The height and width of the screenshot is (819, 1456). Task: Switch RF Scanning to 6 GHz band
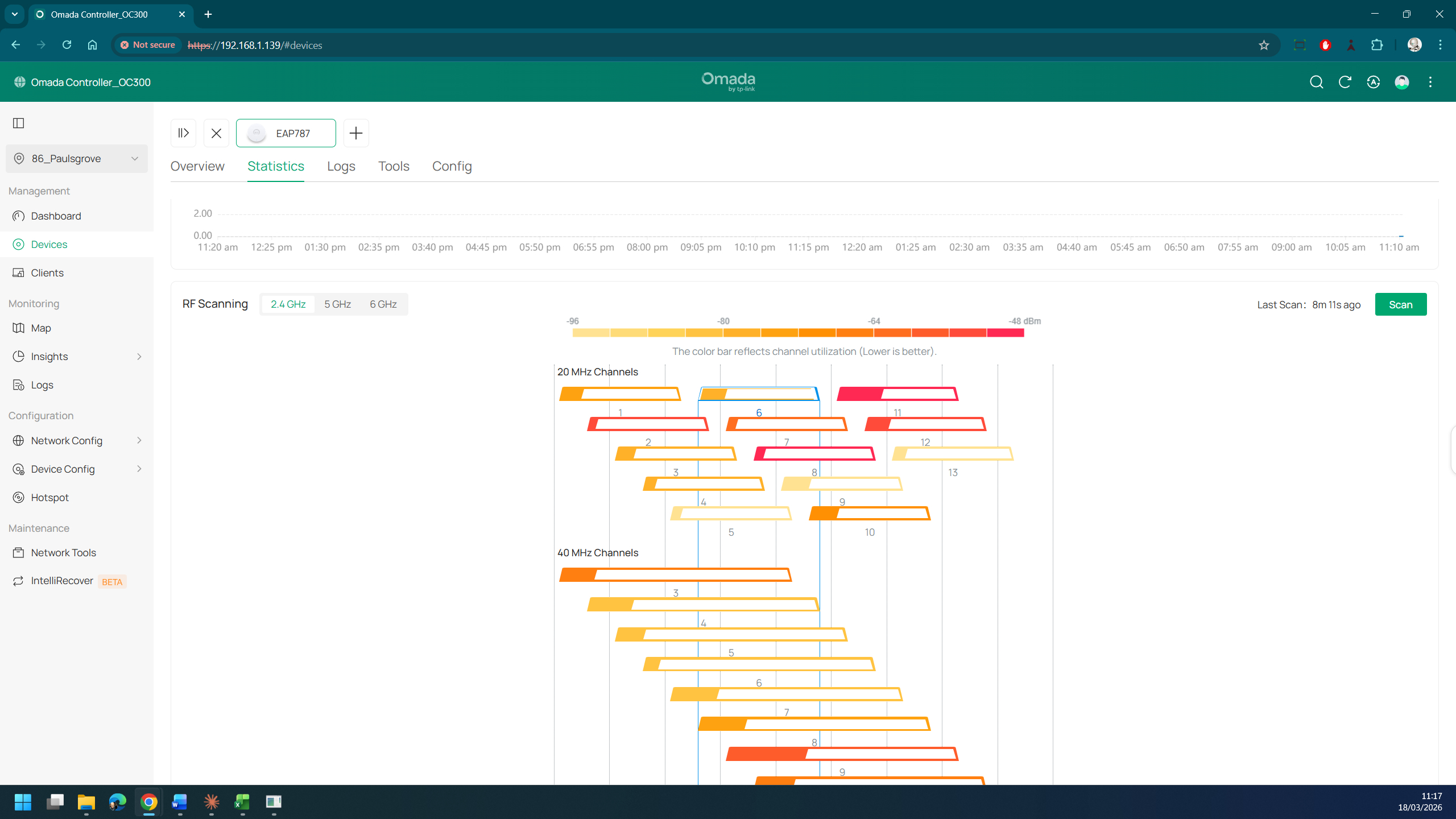[383, 304]
